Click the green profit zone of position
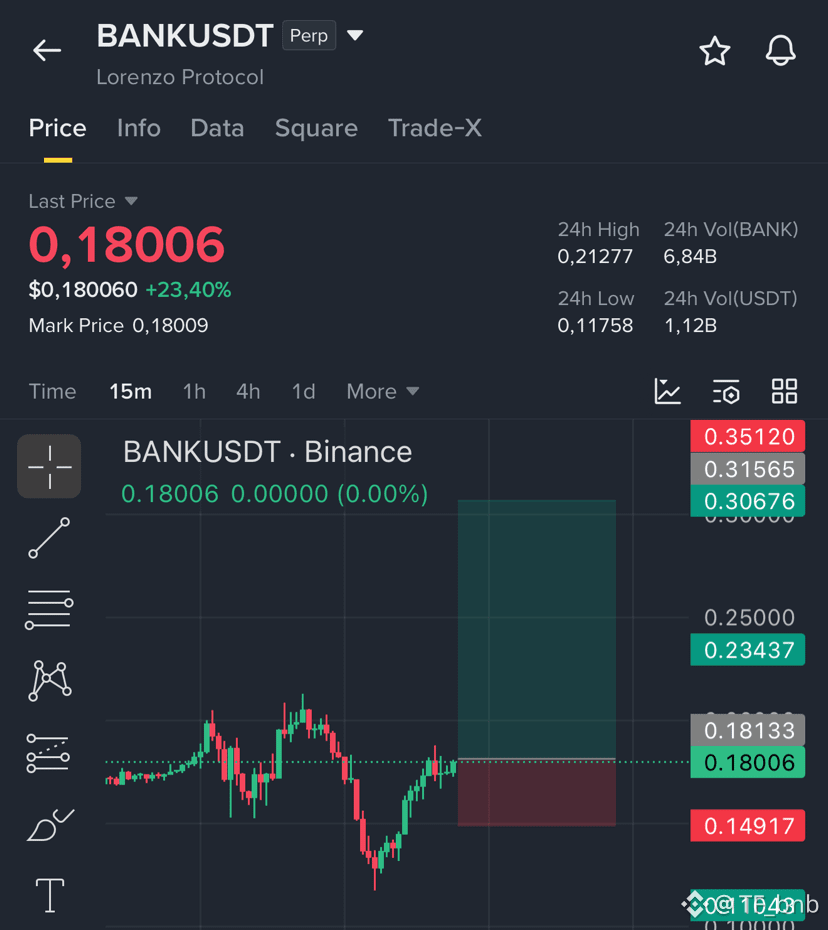 point(537,629)
